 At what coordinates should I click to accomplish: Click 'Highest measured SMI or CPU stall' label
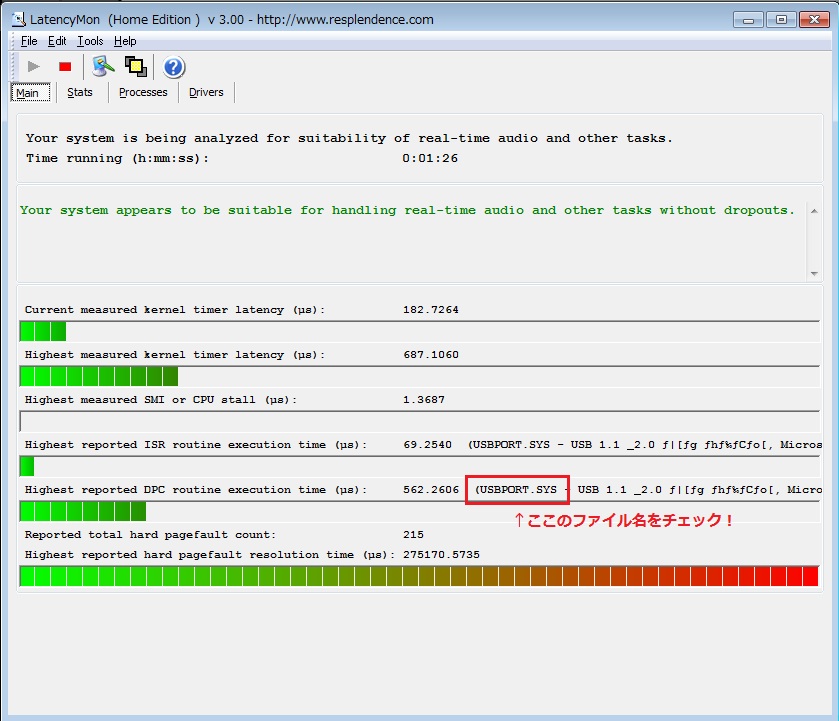[x=161, y=400]
